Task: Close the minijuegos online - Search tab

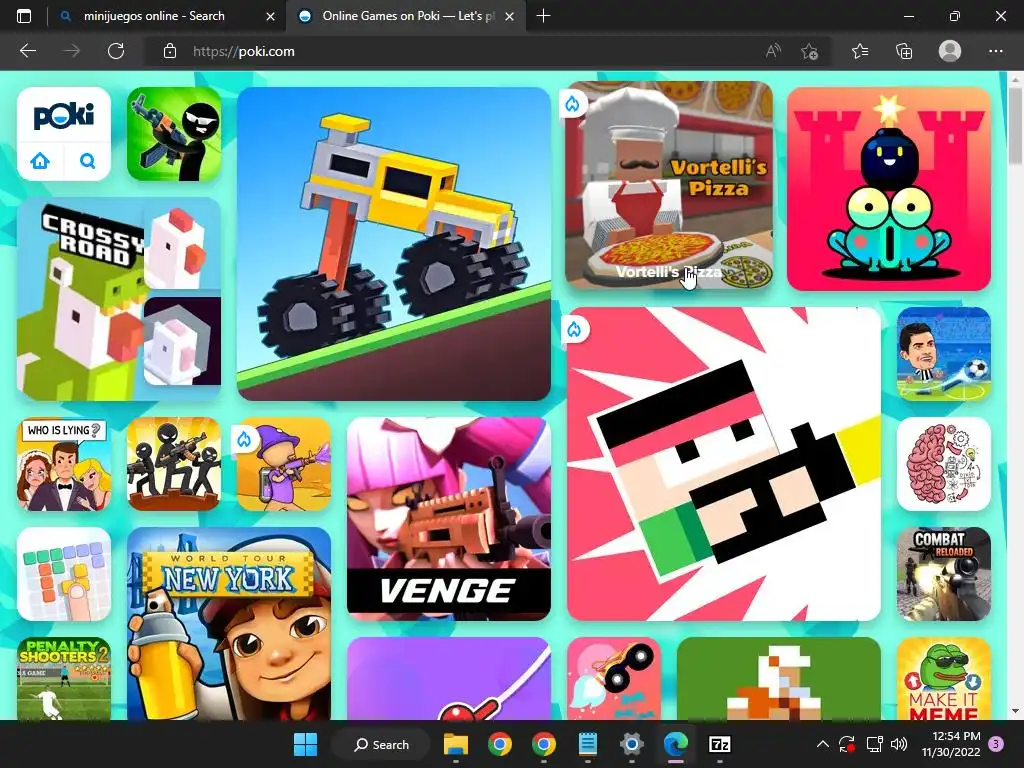Action: [270, 16]
